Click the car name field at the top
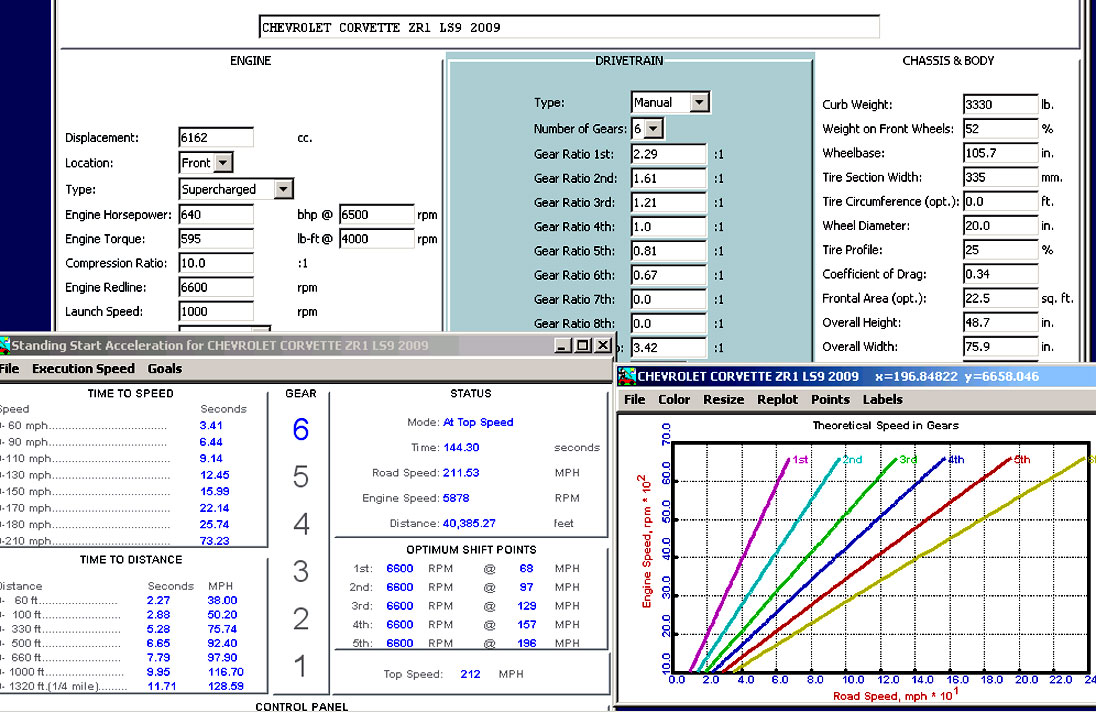Image resolution: width=1096 pixels, height=713 pixels. coord(569,27)
